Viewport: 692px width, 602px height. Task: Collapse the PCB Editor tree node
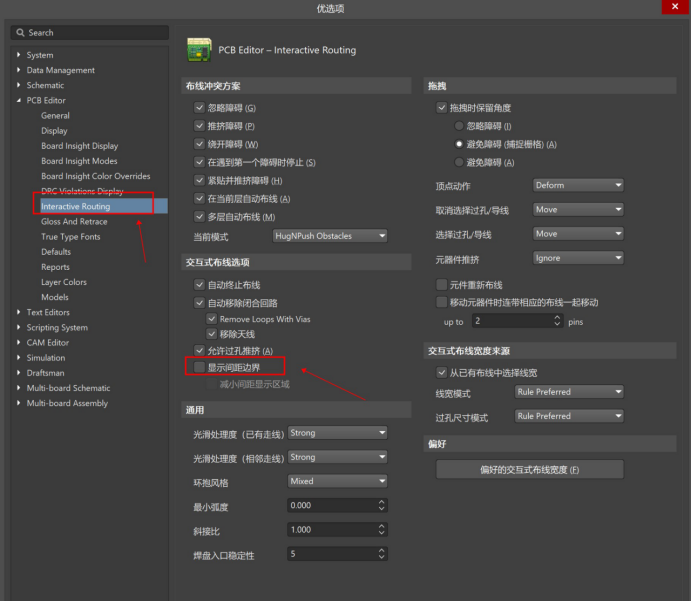click(19, 100)
